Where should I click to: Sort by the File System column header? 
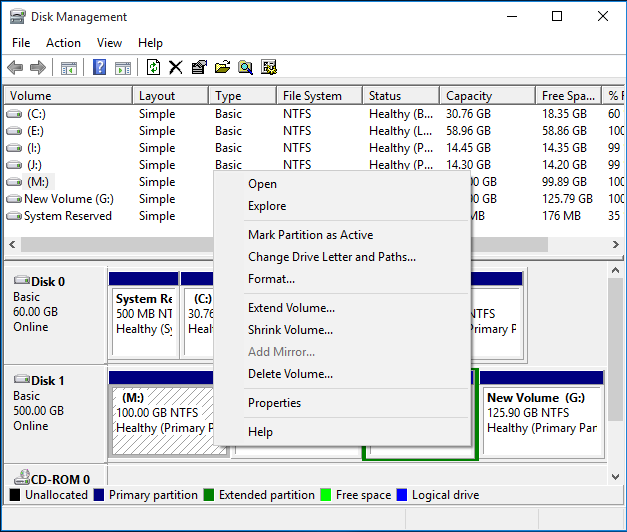pos(319,96)
